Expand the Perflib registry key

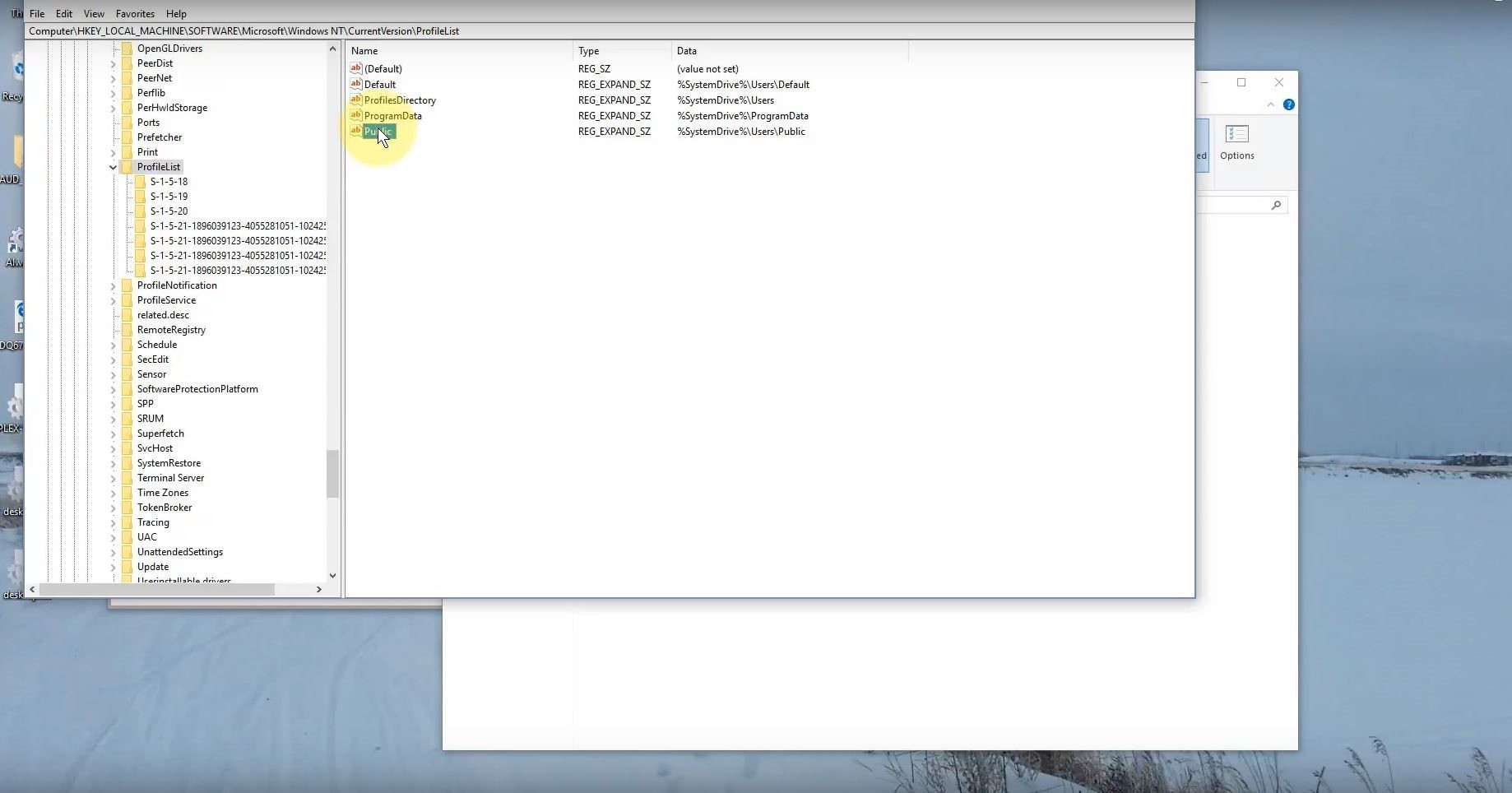pos(113,93)
